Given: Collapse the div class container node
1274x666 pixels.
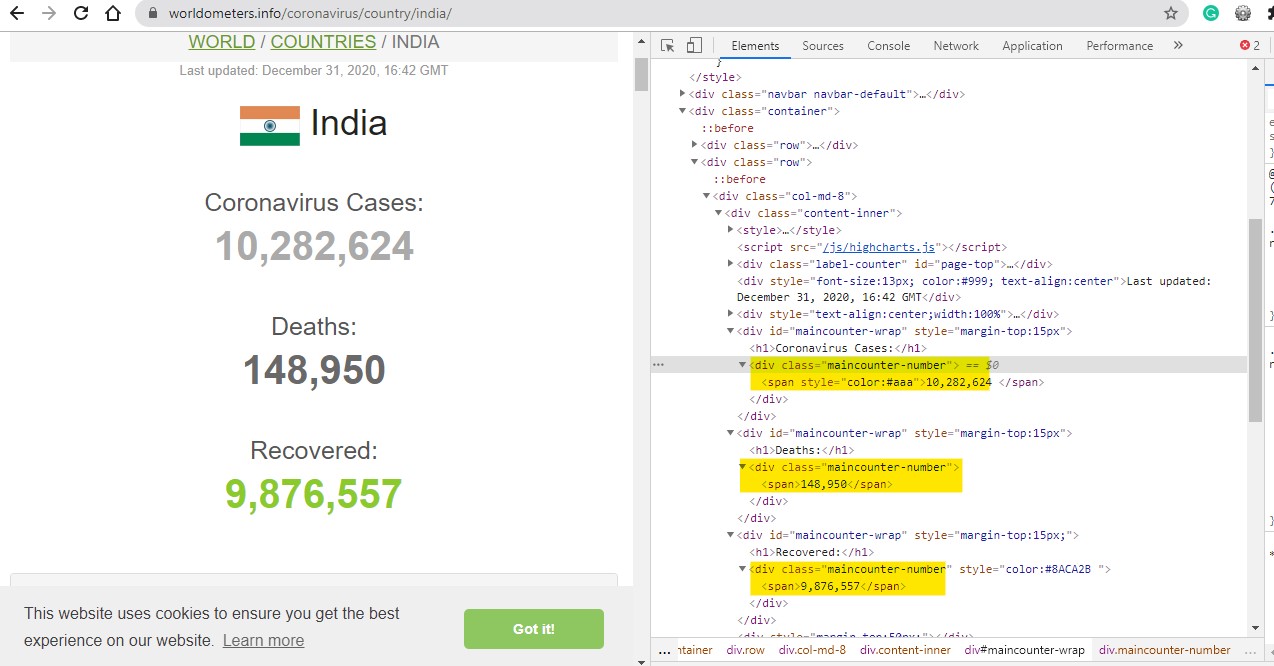Looking at the screenshot, I should 683,111.
